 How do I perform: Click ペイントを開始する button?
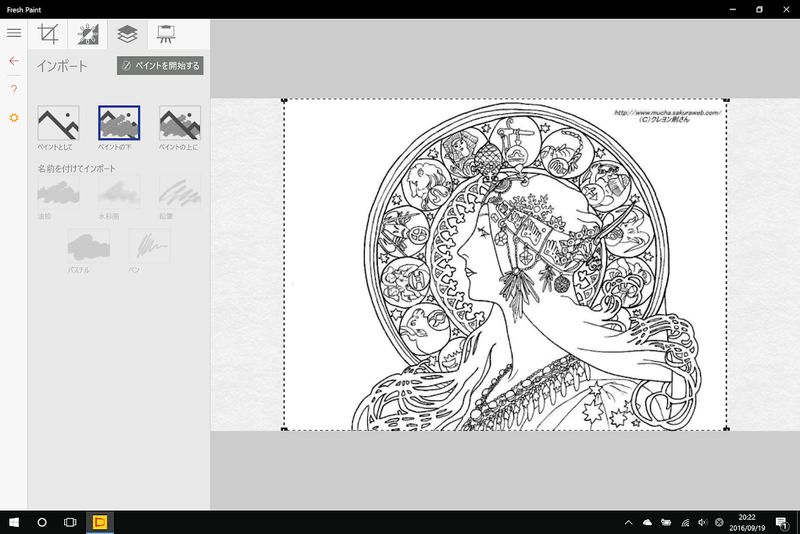point(160,66)
